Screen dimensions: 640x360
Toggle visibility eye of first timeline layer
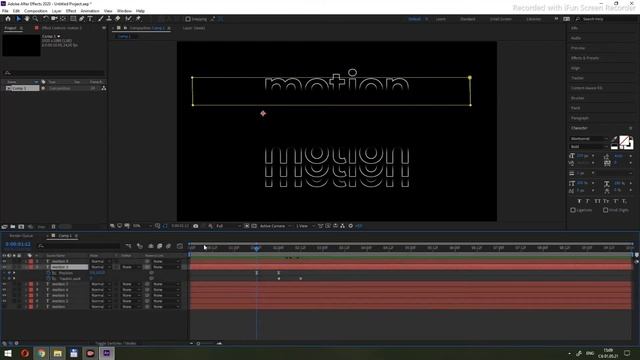4,261
